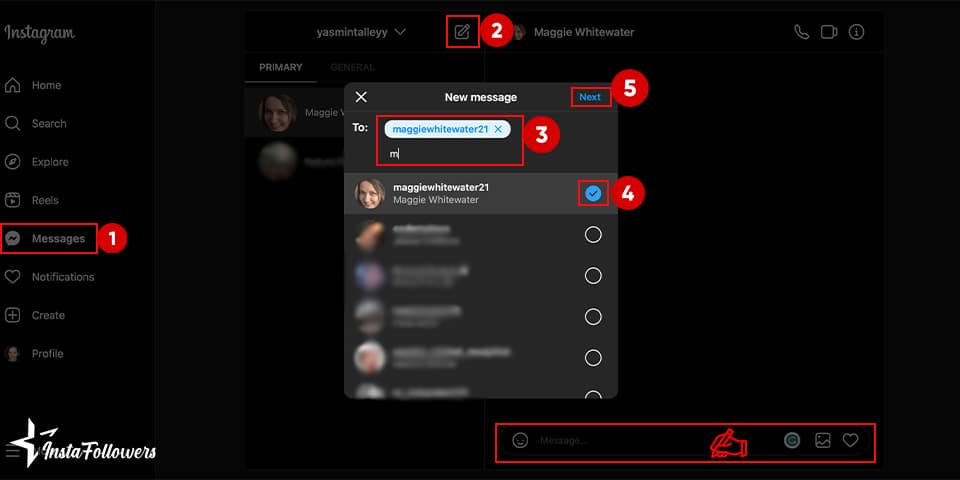960x480 pixels.
Task: Close the New message dialog
Action: 361,97
